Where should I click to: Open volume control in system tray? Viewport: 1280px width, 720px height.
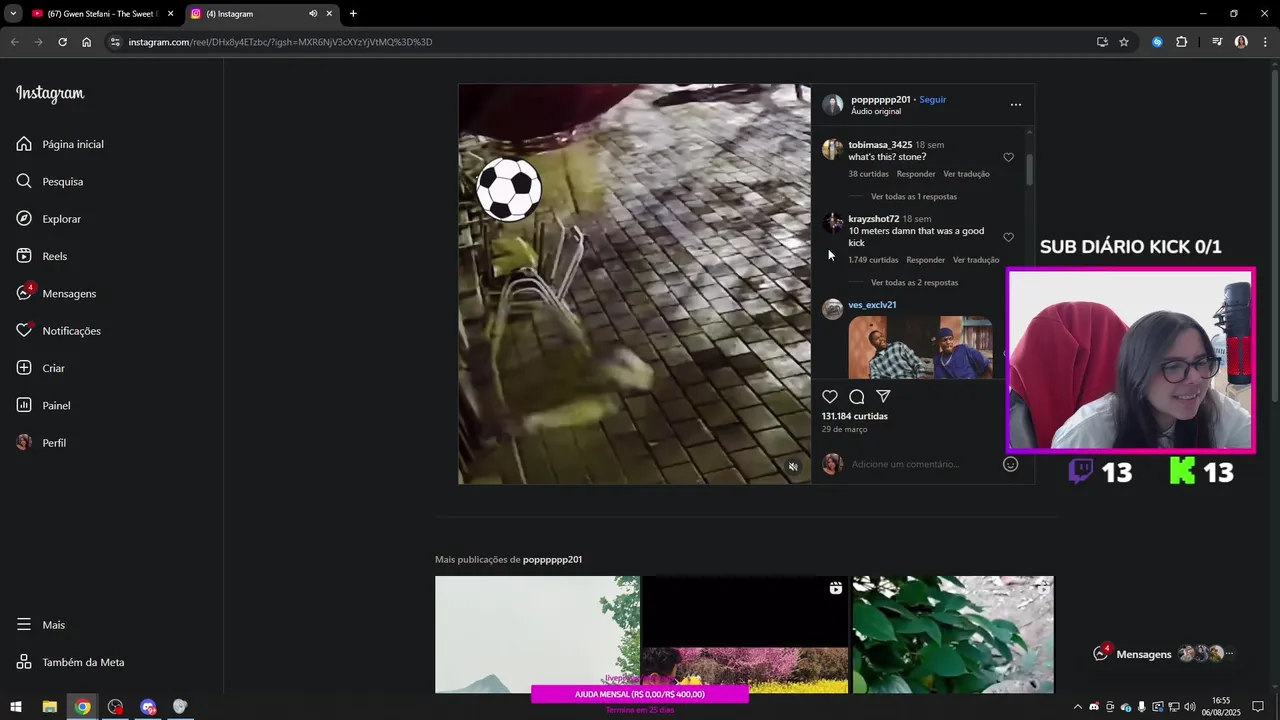(x=1189, y=707)
